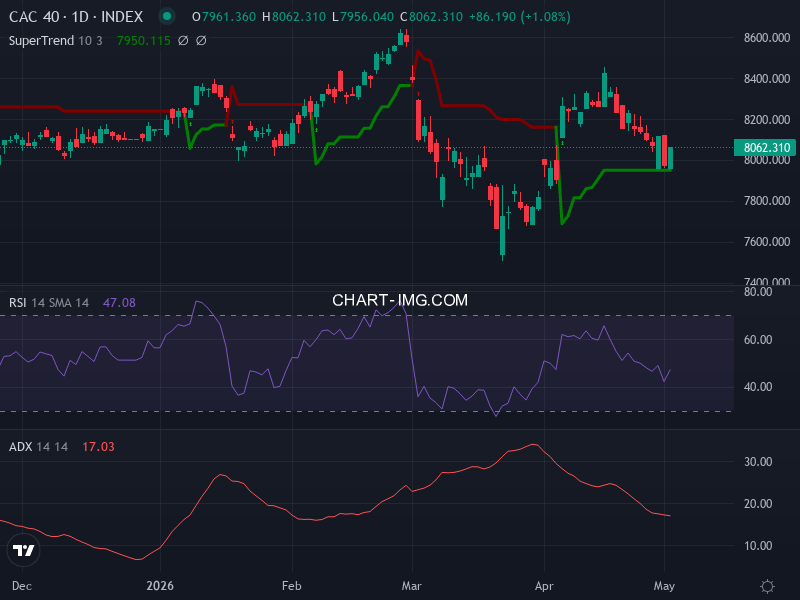
Task: Click first empty-value symbol after SuperTrend 7950.115
Action: click(183, 40)
